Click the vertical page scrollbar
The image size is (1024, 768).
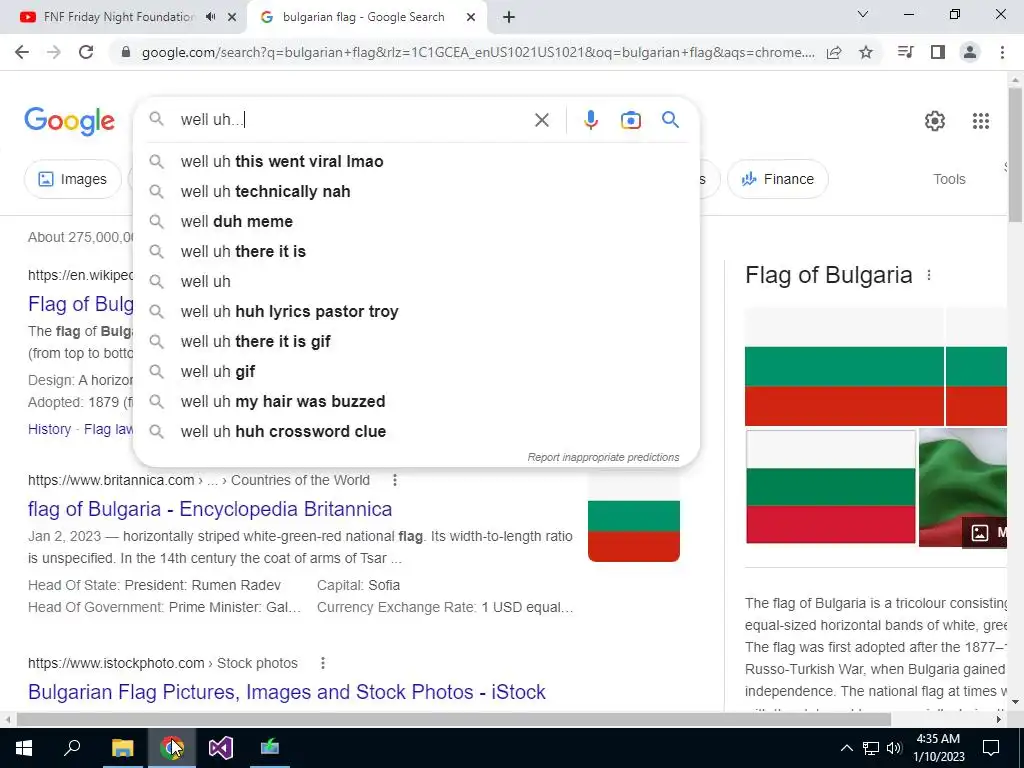(1015, 154)
